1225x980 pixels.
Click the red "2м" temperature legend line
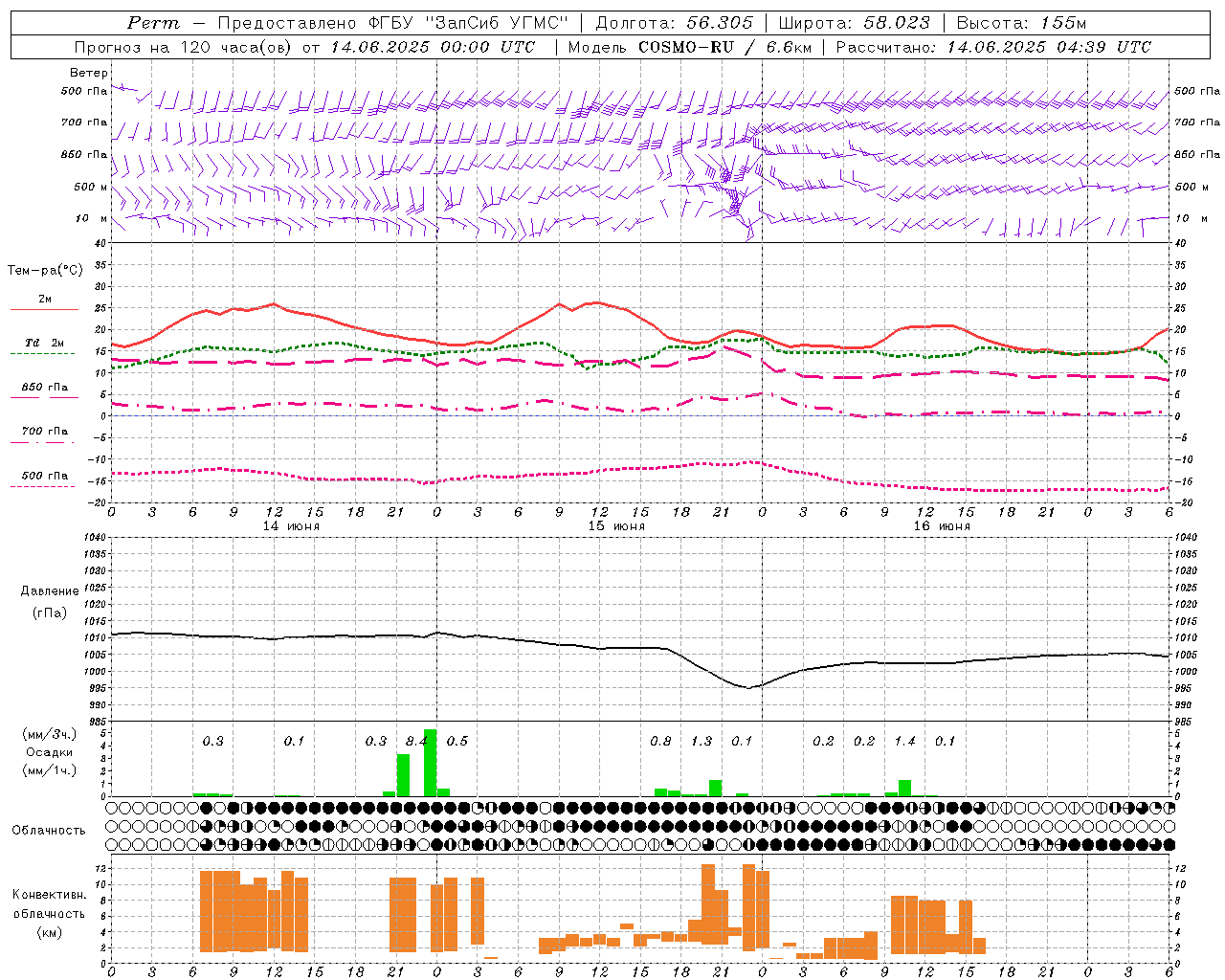click(x=44, y=310)
